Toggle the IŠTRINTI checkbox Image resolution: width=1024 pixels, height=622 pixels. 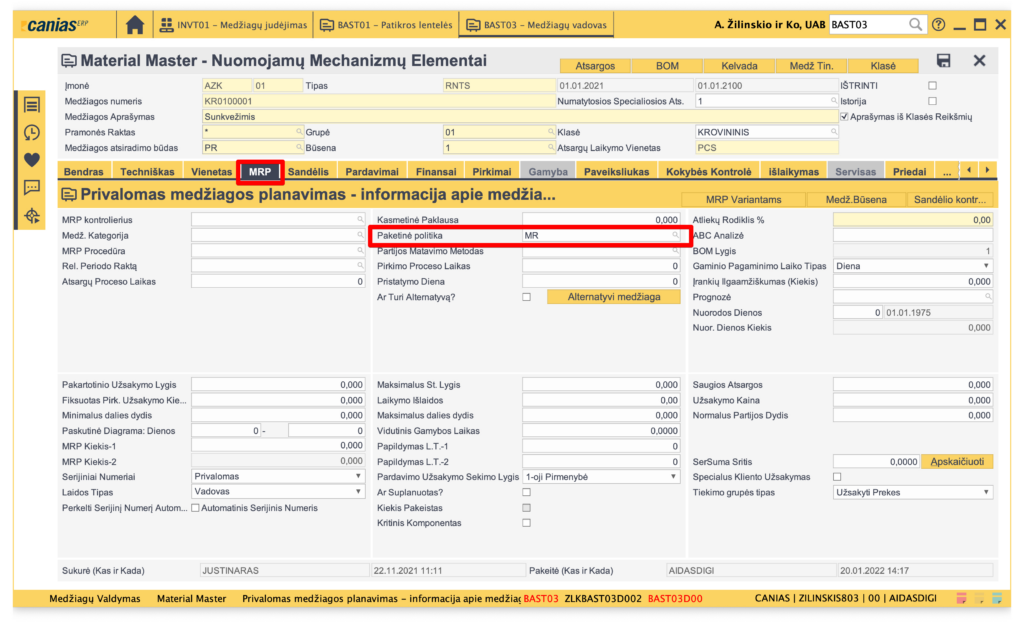[932, 85]
